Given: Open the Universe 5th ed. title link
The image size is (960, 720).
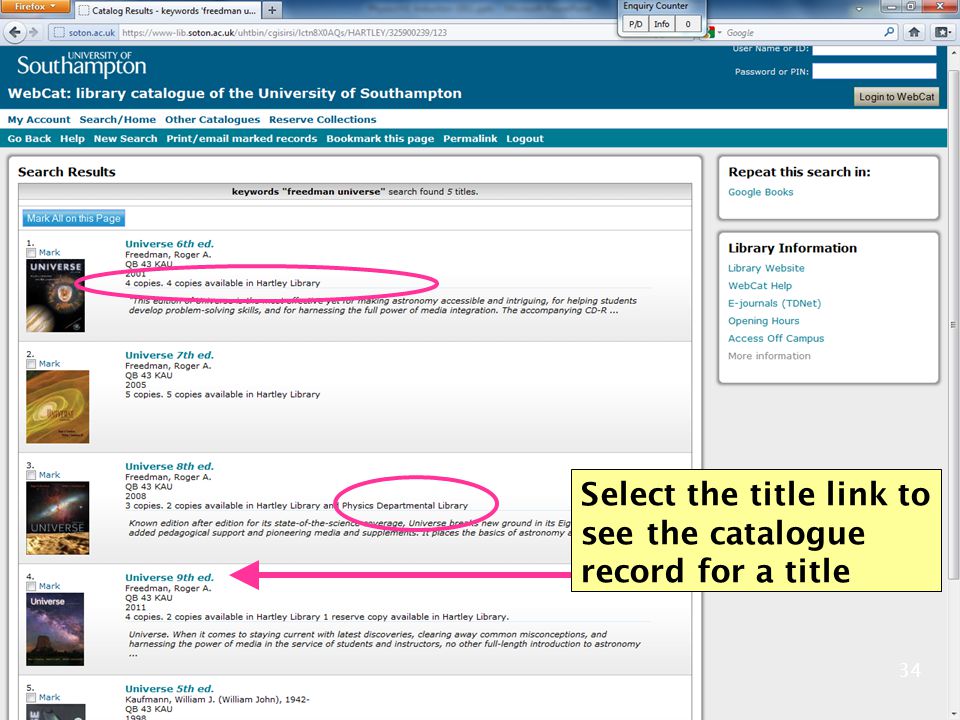Looking at the screenshot, I should pos(170,689).
